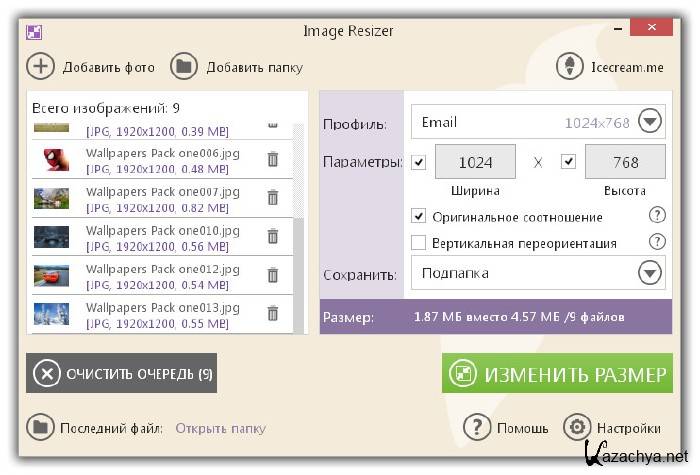Click the width field showing 1024
The image size is (700, 475).
coord(474,162)
